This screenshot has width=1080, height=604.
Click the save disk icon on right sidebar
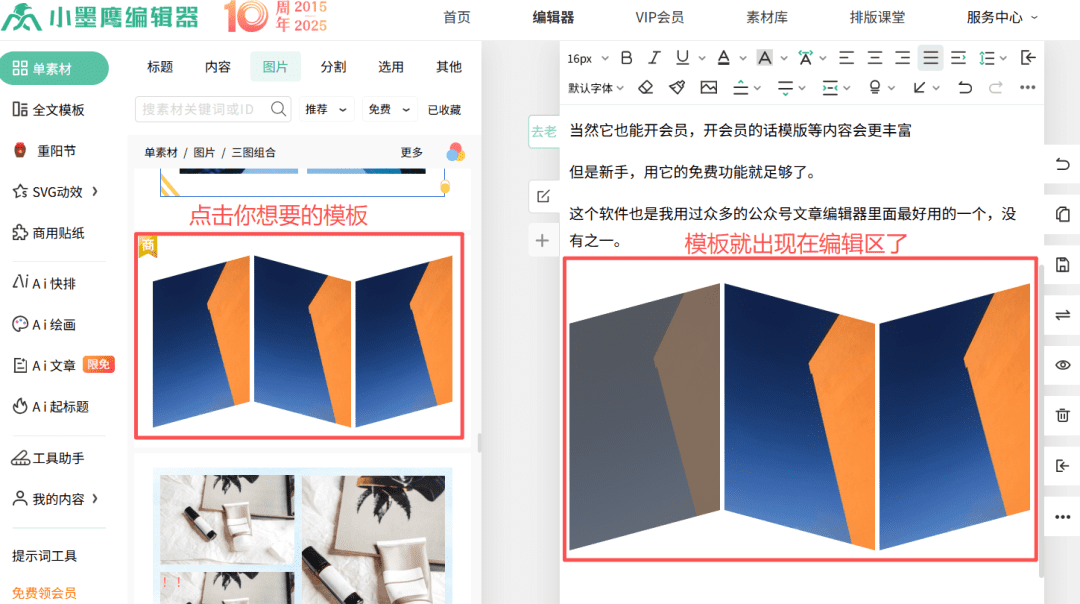click(1062, 264)
